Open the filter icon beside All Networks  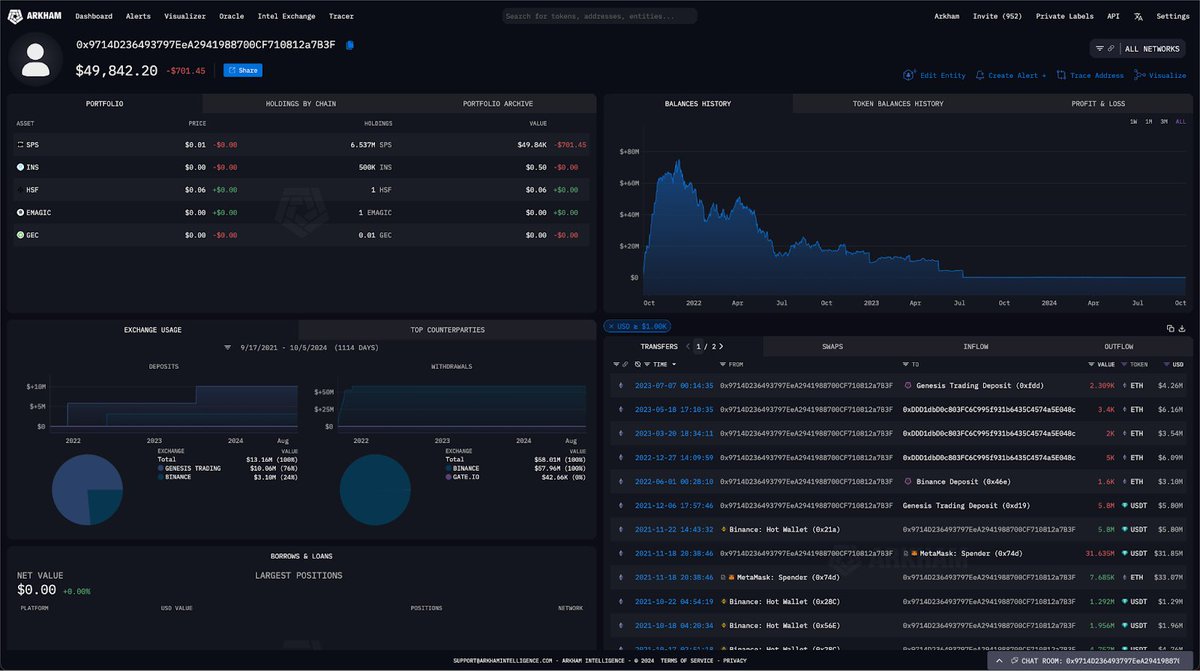(1099, 48)
